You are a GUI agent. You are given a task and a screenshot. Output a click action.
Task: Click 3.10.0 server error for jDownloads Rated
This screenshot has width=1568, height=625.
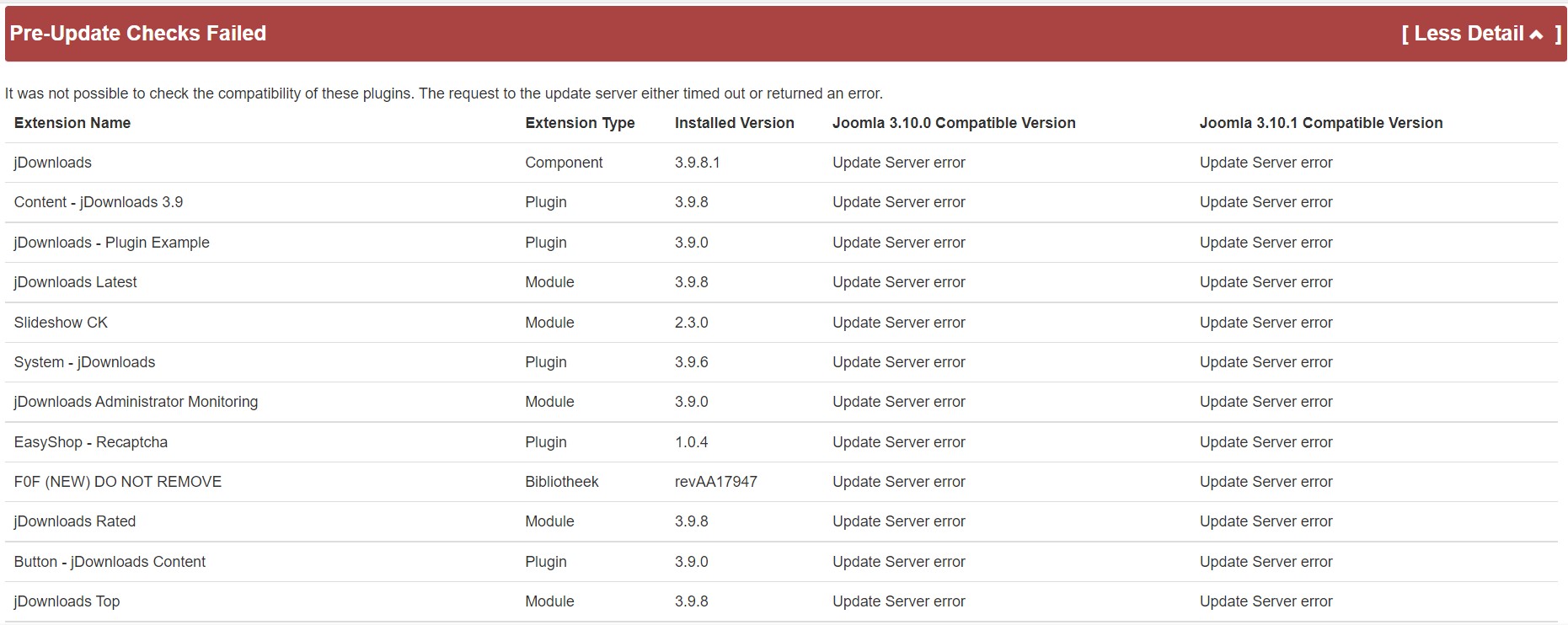pos(899,521)
